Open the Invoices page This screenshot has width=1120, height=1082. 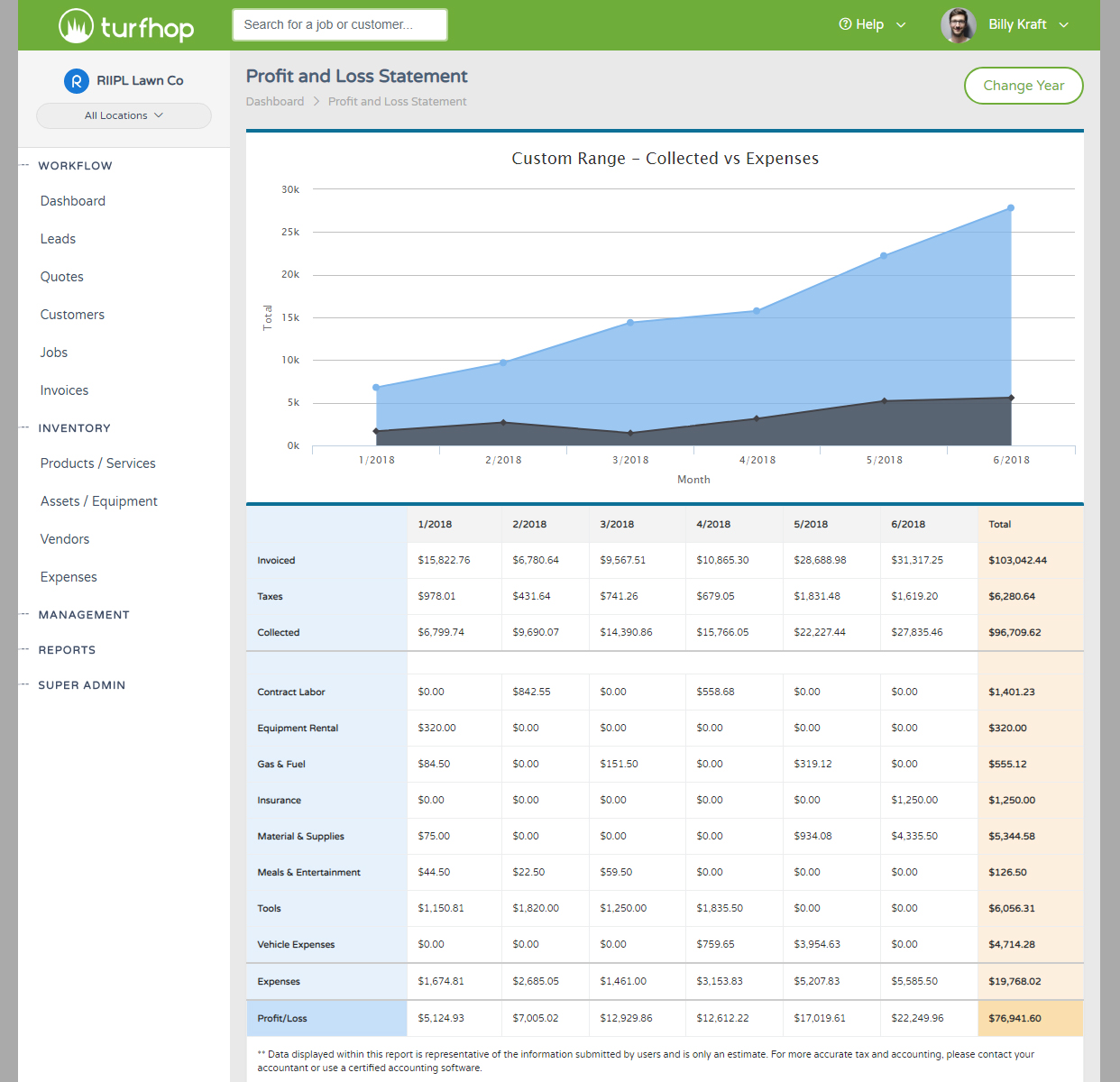coord(64,390)
